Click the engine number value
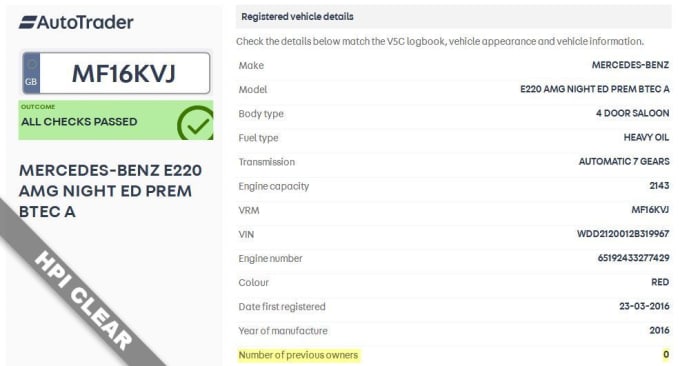 pyautogui.click(x=633, y=258)
